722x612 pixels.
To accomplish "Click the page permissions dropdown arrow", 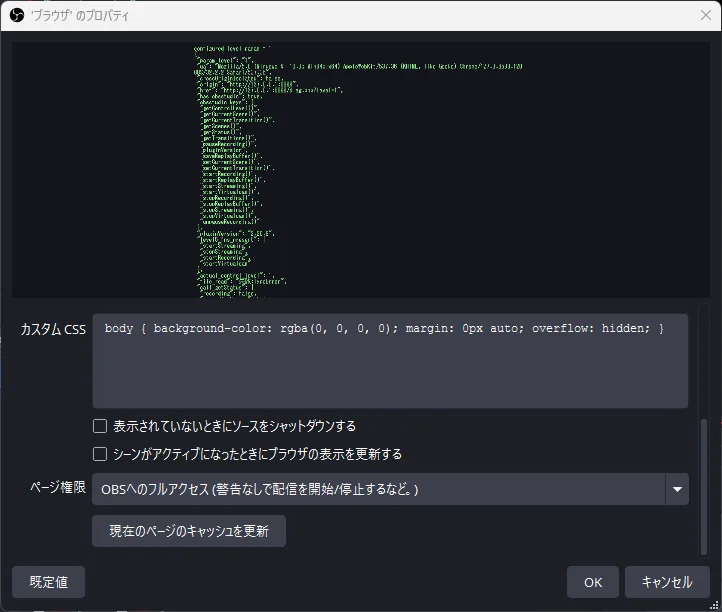I will [x=677, y=489].
